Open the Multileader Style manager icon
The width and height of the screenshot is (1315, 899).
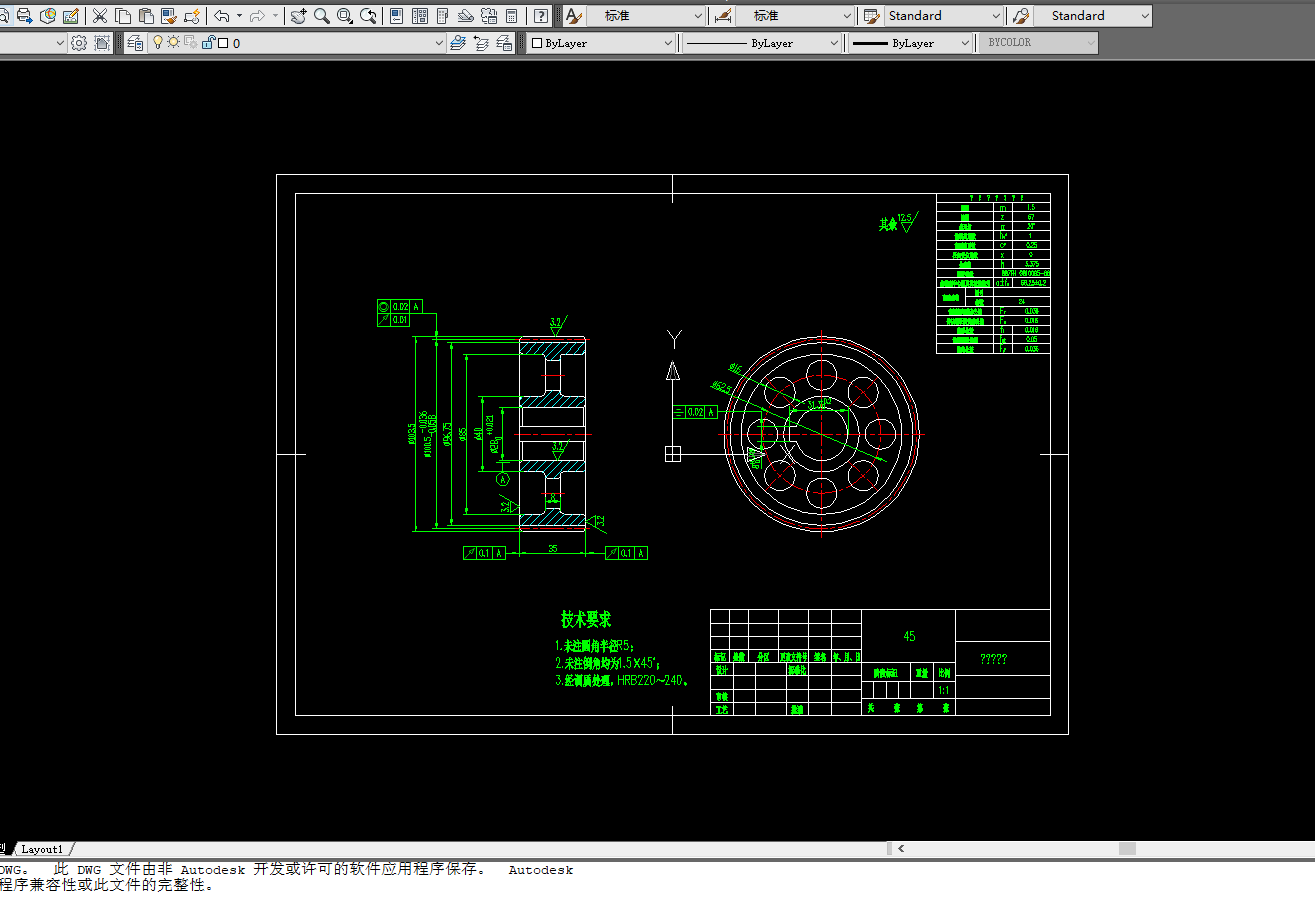pyautogui.click(x=1021, y=16)
